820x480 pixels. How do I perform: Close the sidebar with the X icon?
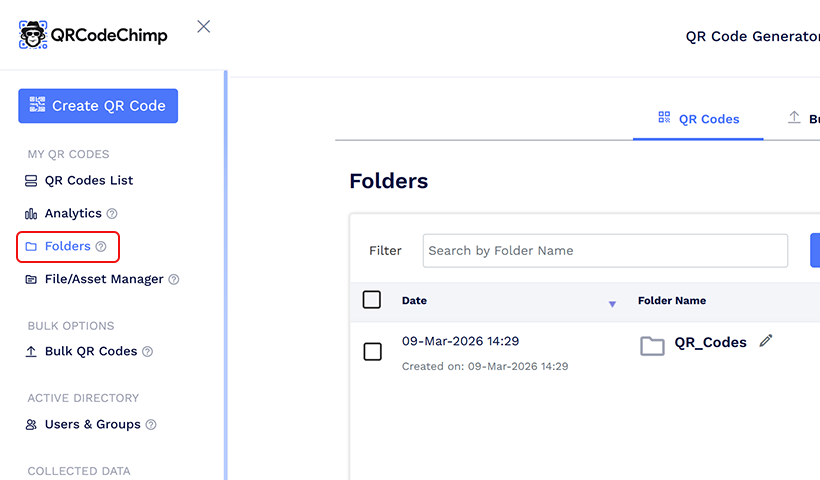tap(204, 27)
